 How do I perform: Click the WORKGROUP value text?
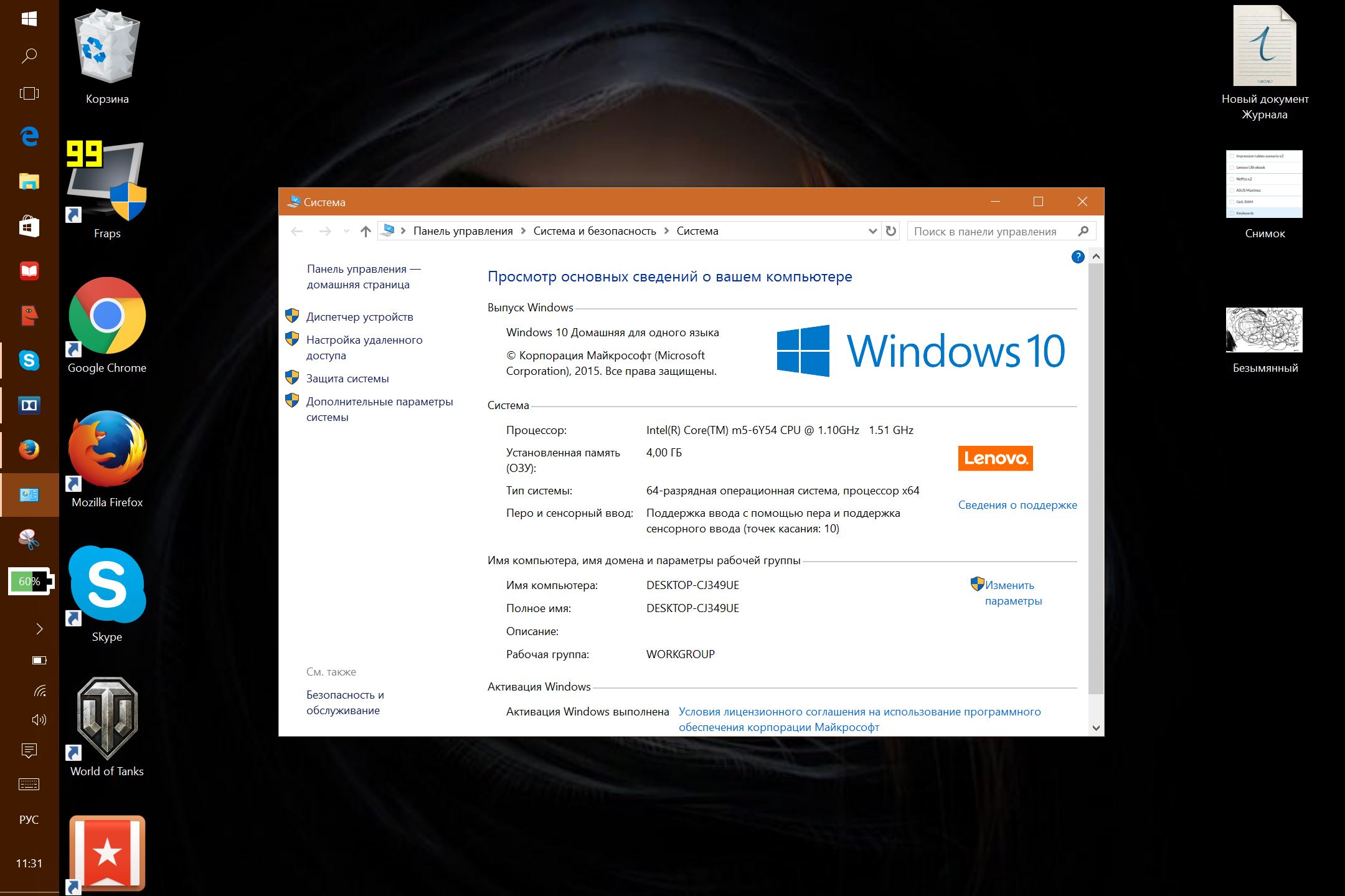point(681,654)
